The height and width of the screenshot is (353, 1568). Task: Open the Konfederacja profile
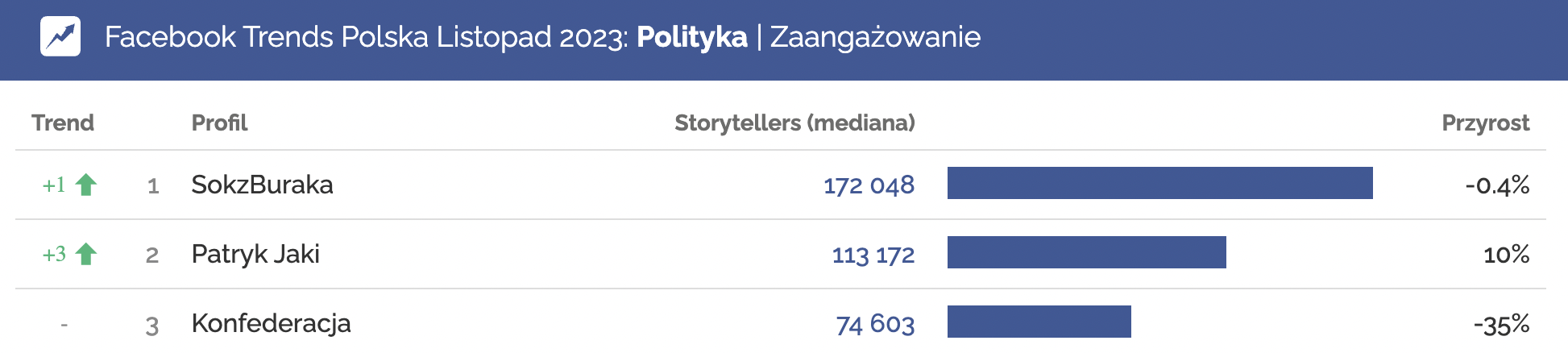coord(271,323)
